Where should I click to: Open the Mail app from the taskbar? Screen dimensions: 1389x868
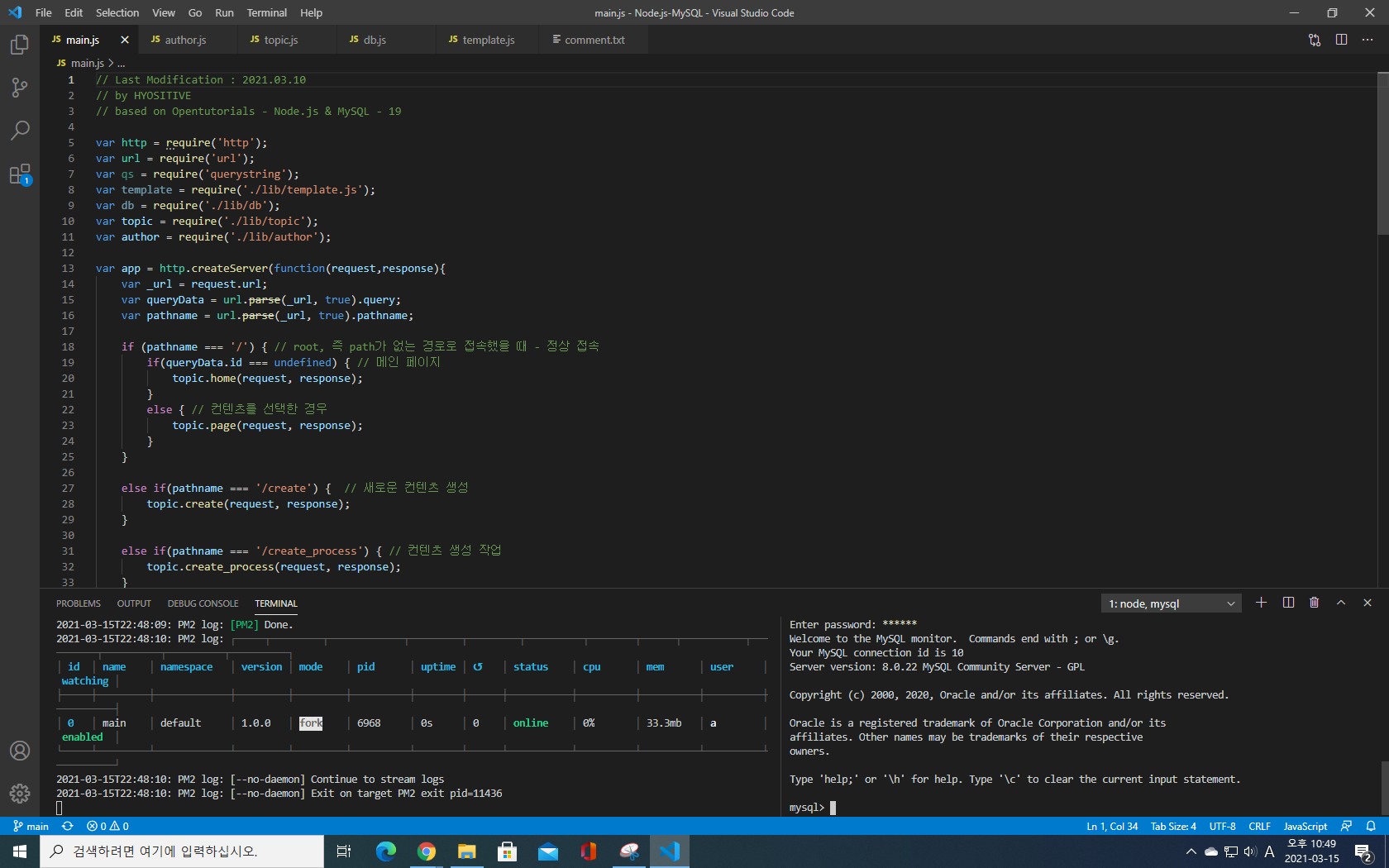(x=548, y=851)
